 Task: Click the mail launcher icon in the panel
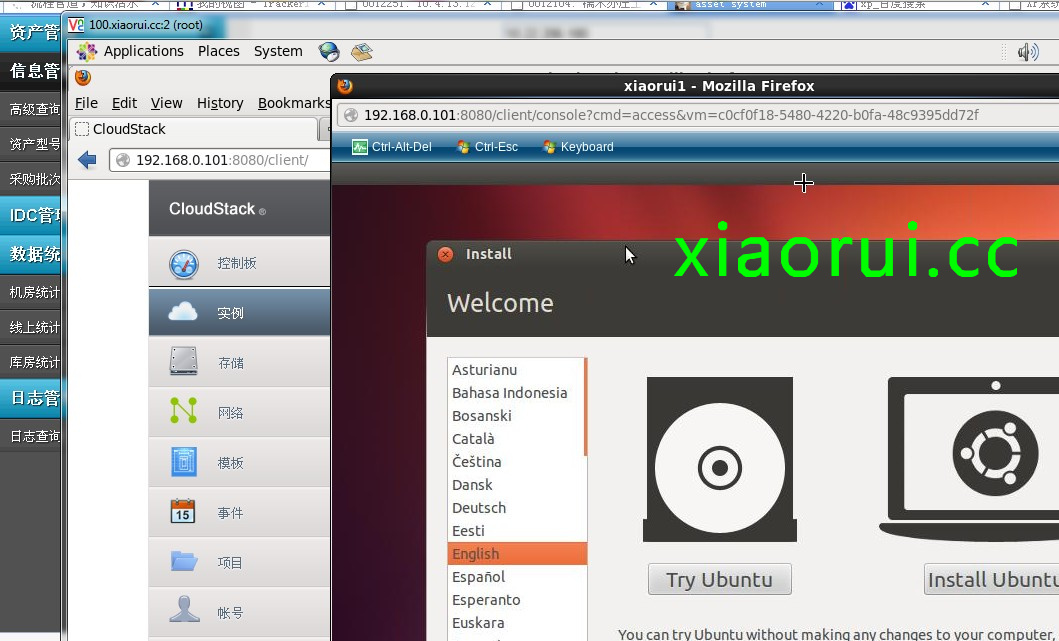coord(361,52)
